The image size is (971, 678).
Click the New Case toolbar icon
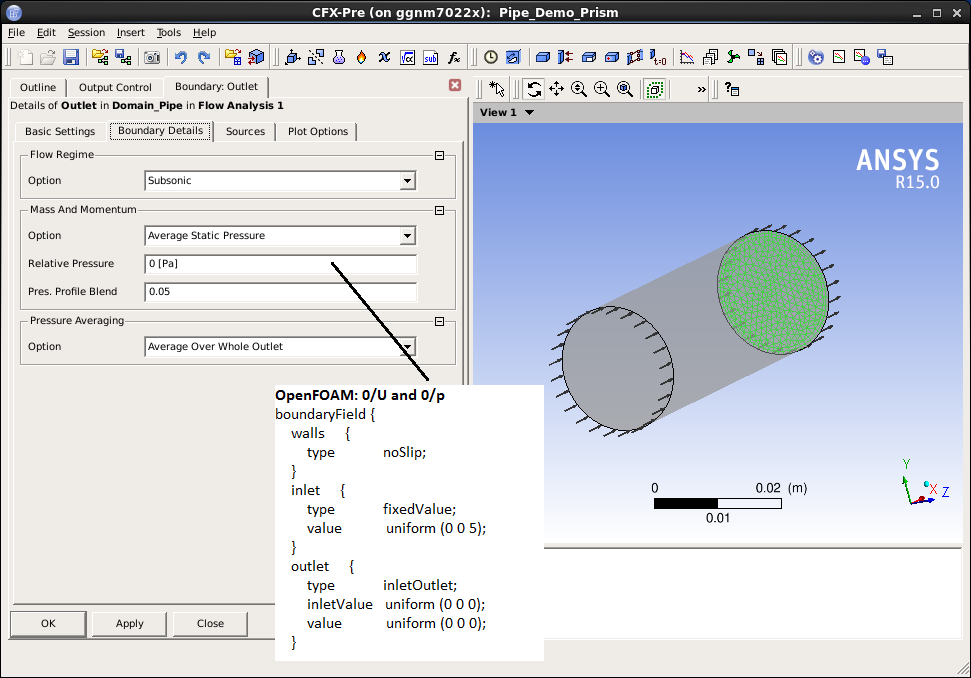25,58
